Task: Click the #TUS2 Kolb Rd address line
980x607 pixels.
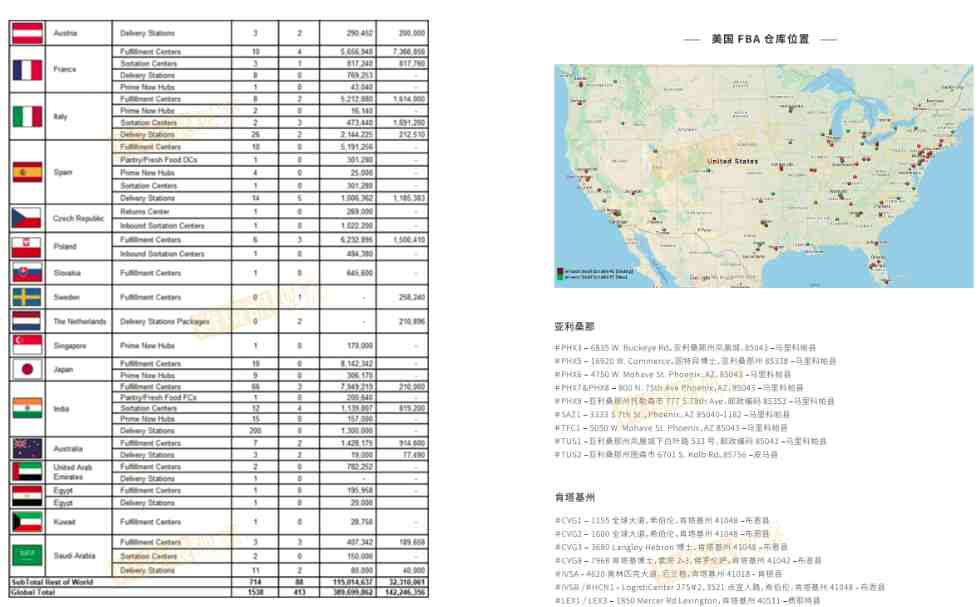Action: click(x=666, y=454)
